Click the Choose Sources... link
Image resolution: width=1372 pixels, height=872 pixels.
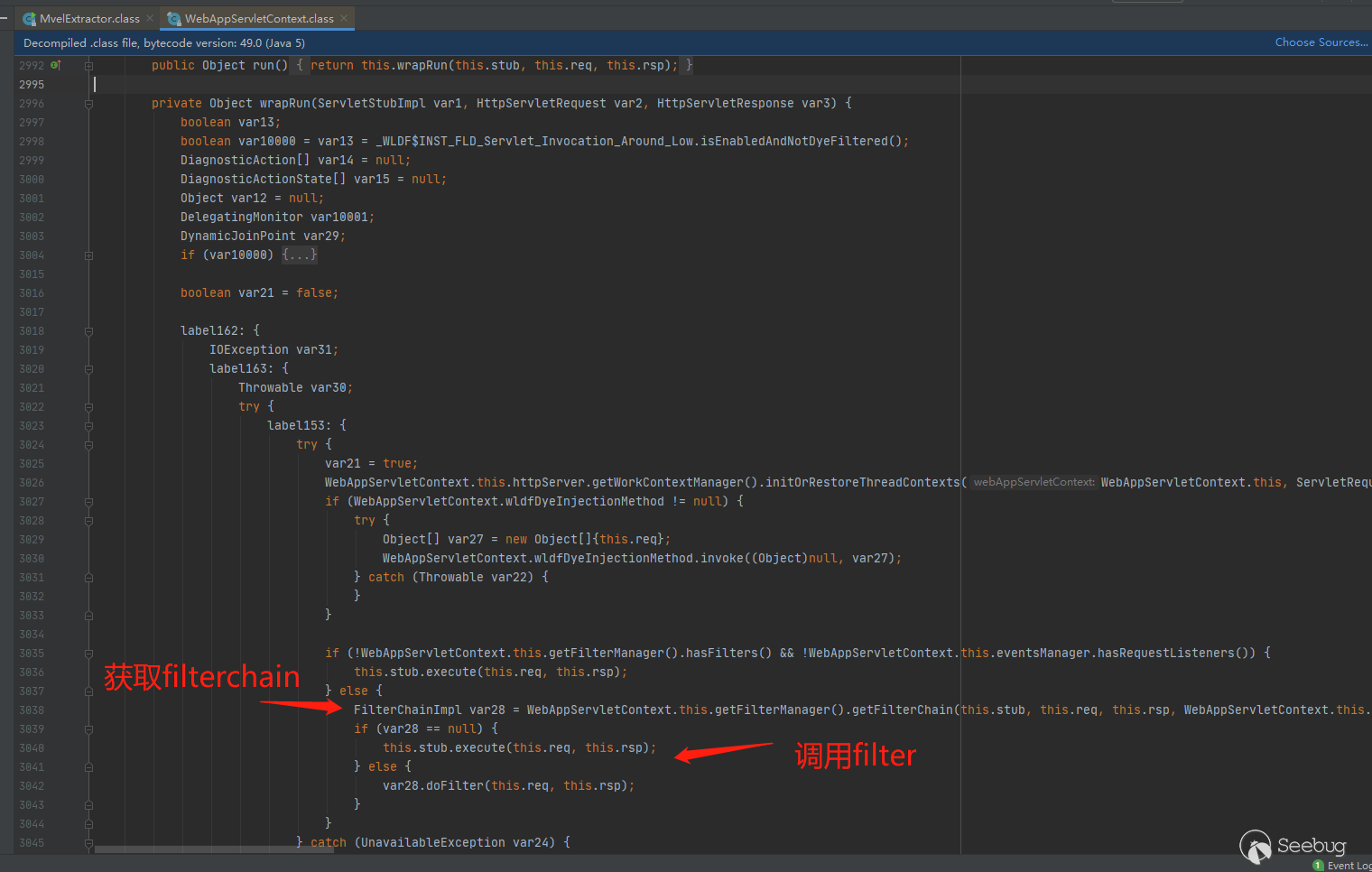(1321, 42)
